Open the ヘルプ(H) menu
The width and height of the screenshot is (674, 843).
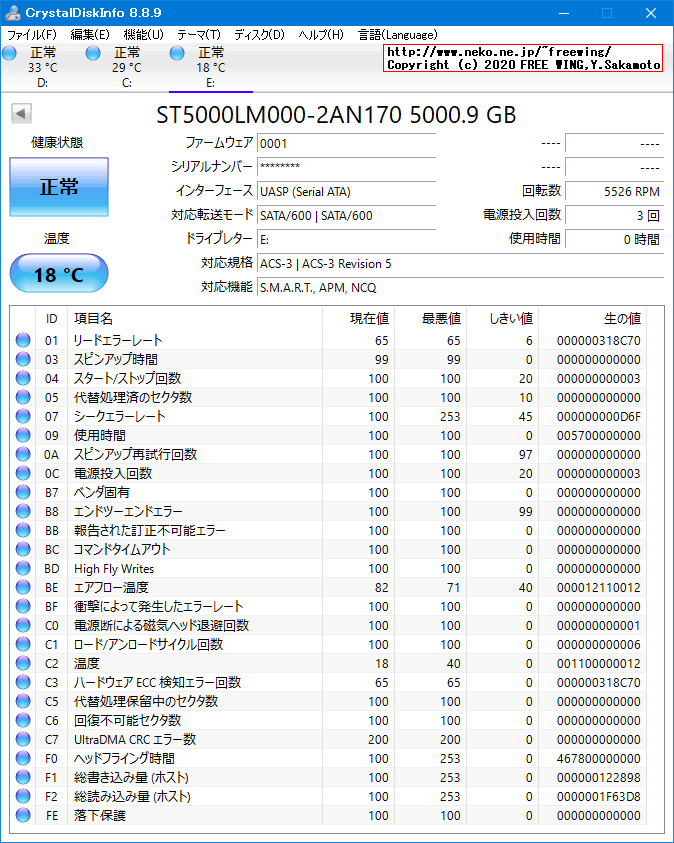click(x=321, y=35)
